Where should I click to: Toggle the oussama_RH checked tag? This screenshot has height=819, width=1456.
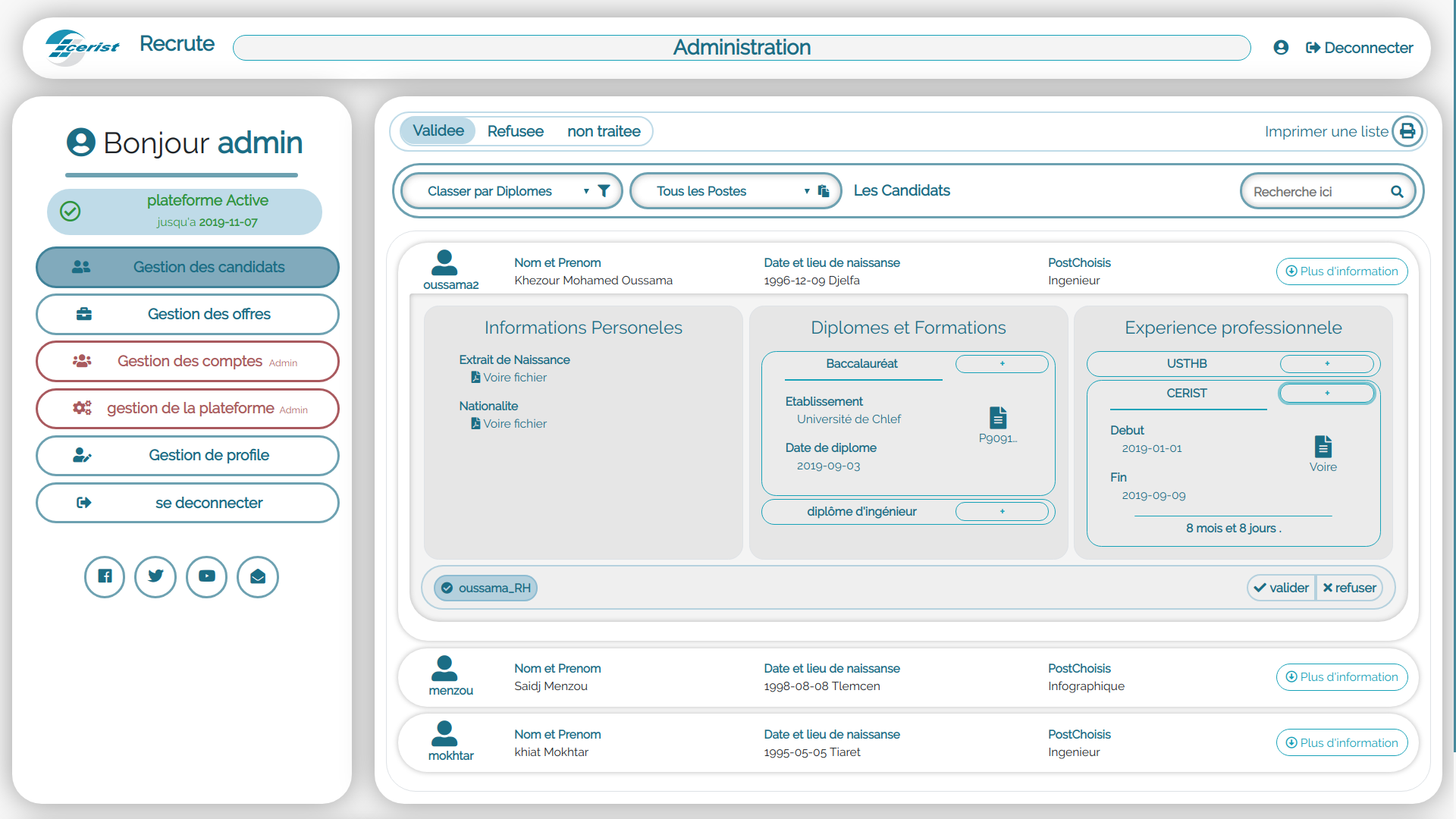tap(485, 588)
